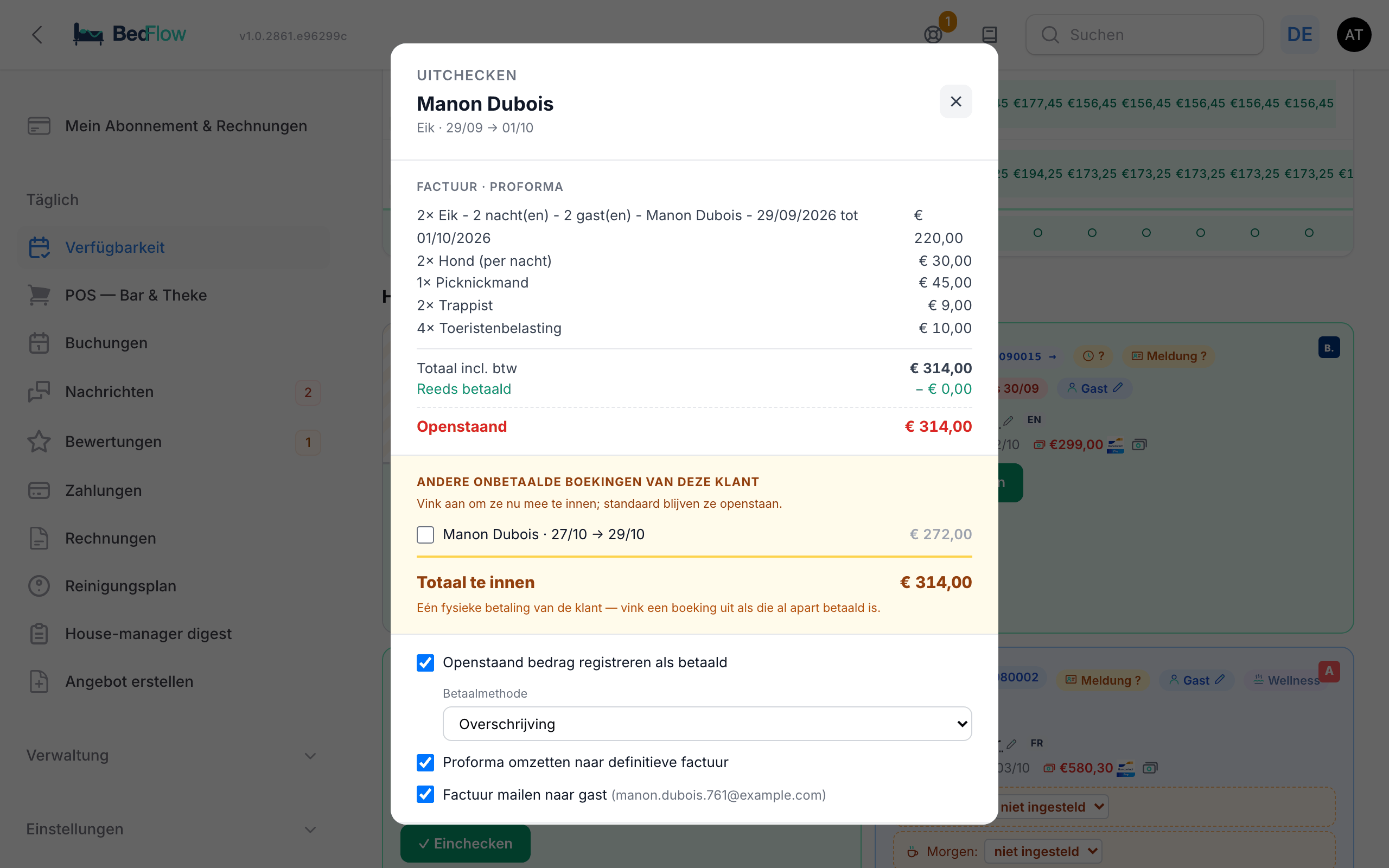Screen dimensions: 1389x868
Task: Click the Rechnungen document icon
Action: [39, 538]
